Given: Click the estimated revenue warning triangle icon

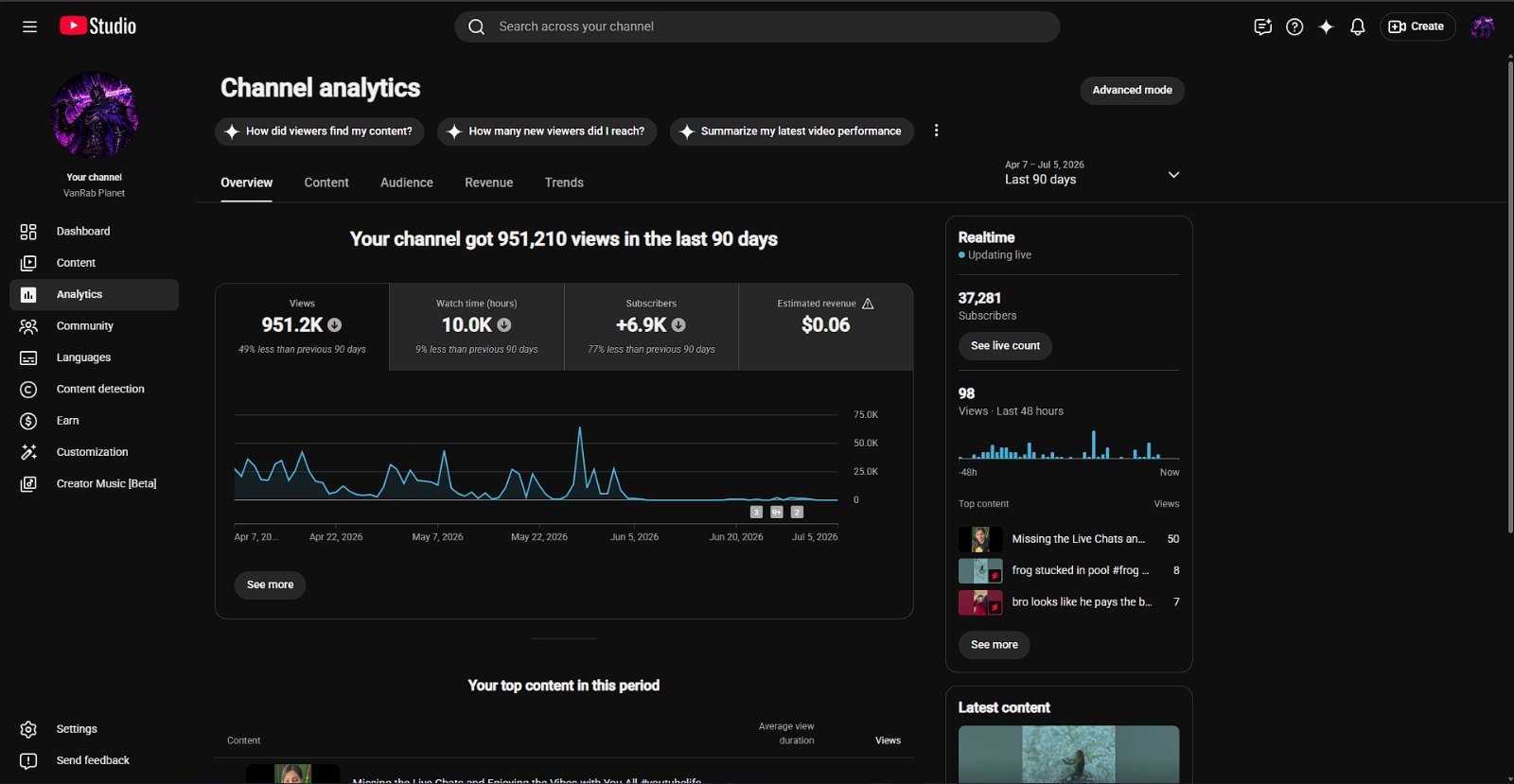Looking at the screenshot, I should click(868, 304).
